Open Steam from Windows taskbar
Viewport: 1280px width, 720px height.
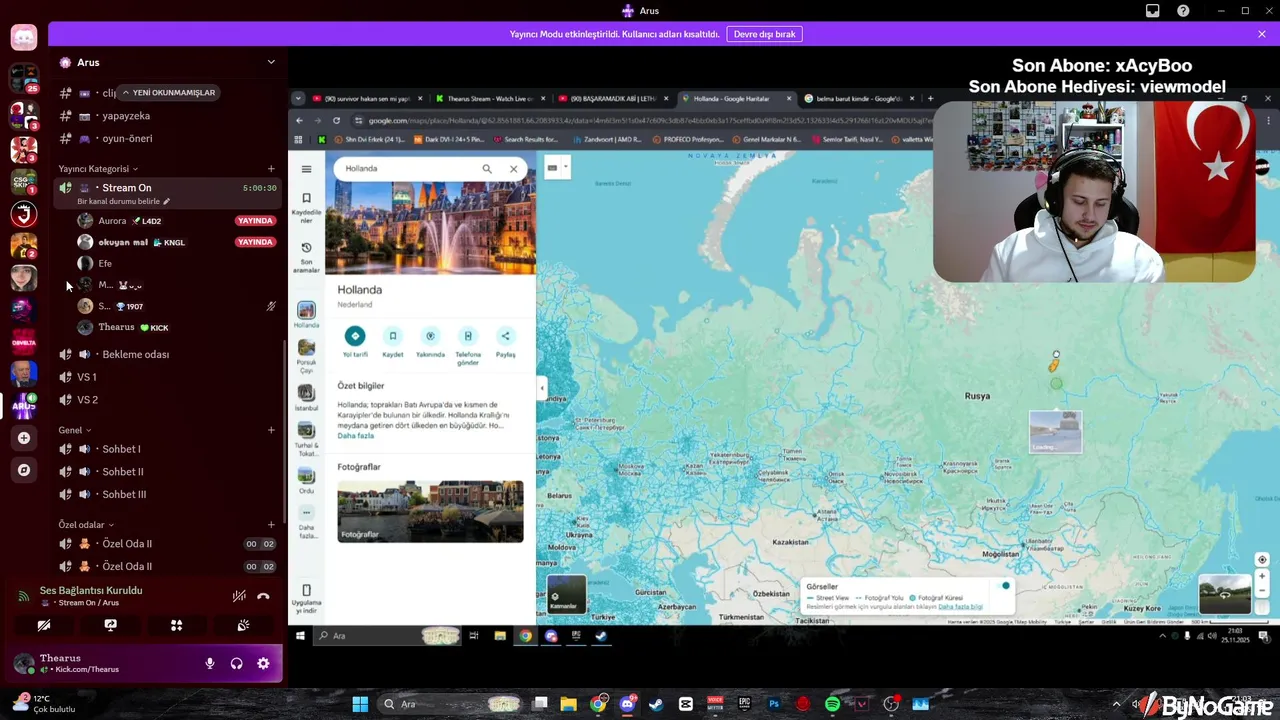(x=656, y=704)
